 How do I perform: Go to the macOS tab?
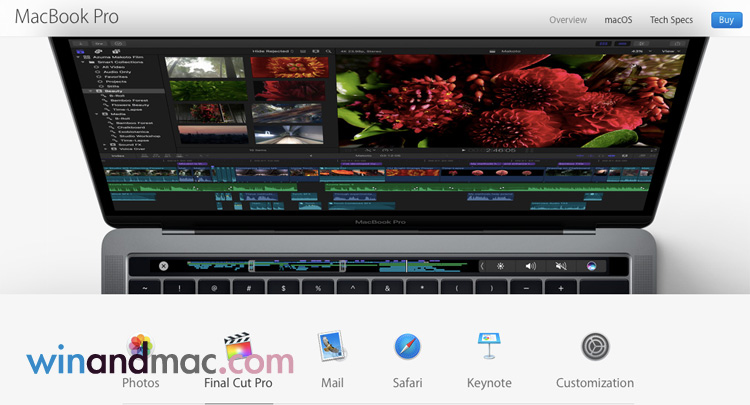tap(618, 20)
